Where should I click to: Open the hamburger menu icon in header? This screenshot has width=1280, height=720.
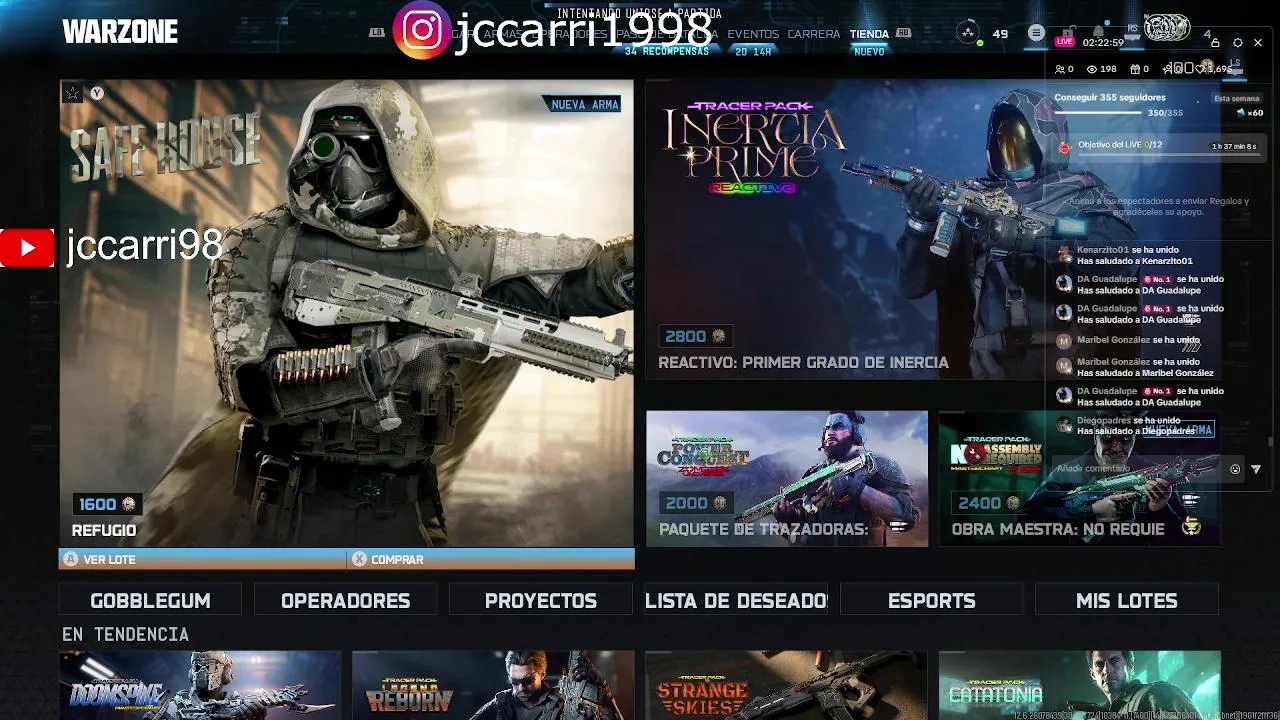click(1036, 33)
